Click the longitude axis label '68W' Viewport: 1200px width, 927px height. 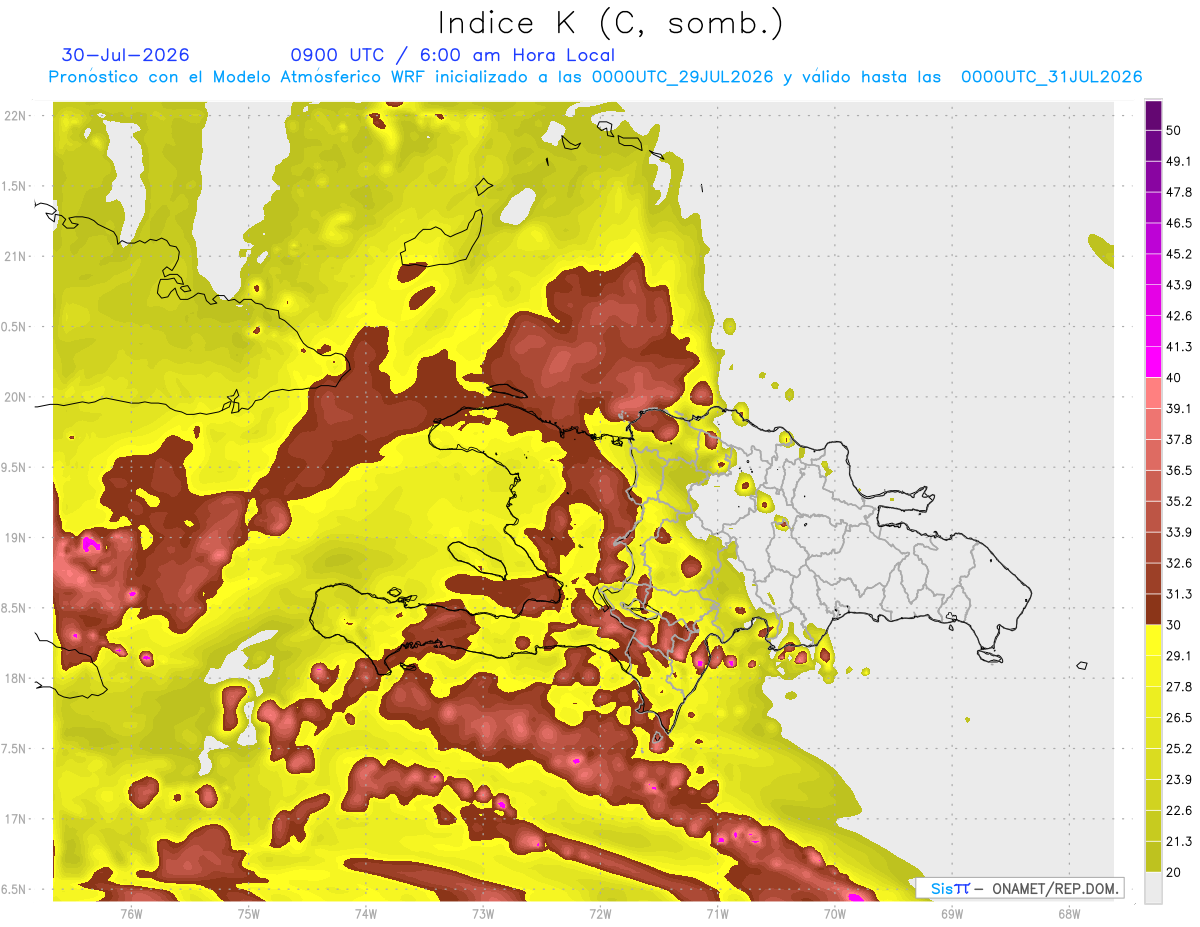pos(1068,912)
